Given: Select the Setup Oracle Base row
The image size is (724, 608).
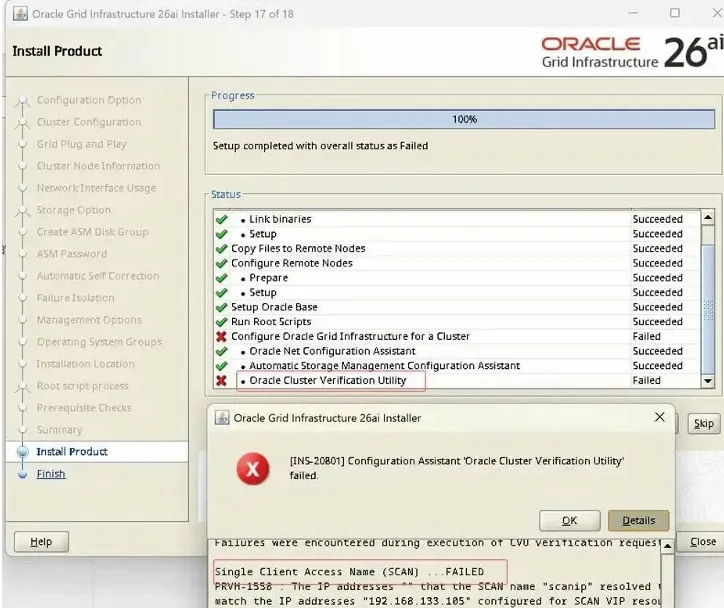Looking at the screenshot, I should pyautogui.click(x=457, y=307).
